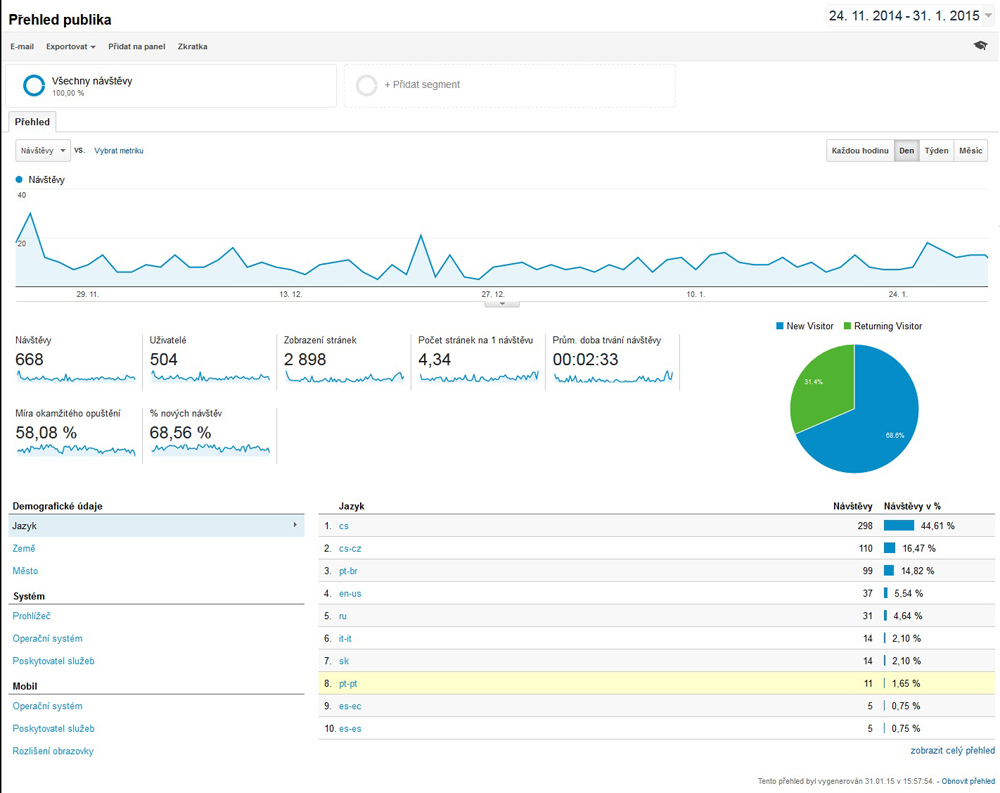
Task: Open the Návštěvy metric dropdown
Action: coord(44,151)
